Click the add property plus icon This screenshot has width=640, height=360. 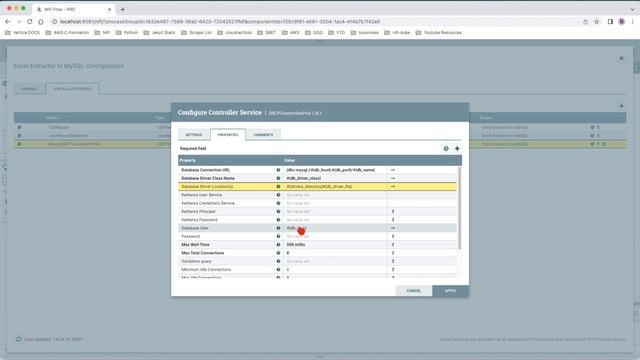coord(457,149)
